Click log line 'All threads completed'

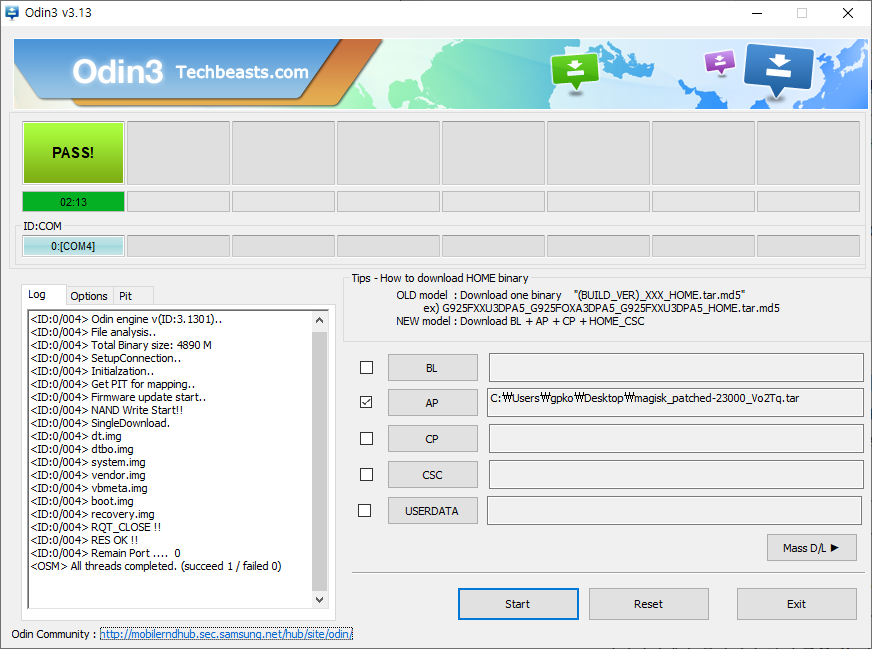(x=156, y=566)
